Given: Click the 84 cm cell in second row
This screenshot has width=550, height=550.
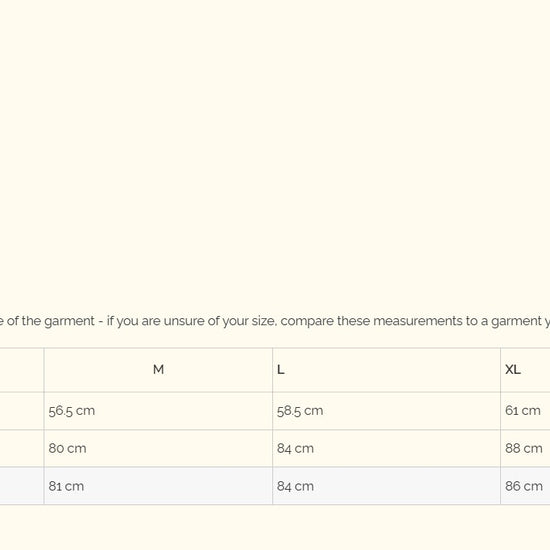Looking at the screenshot, I should click(x=387, y=448).
